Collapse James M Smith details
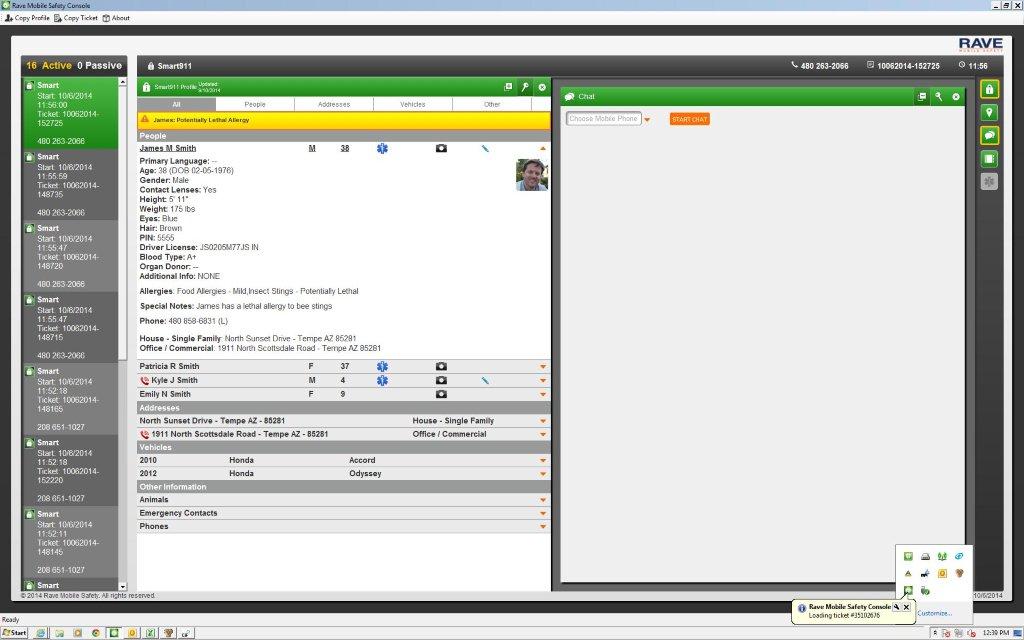The image size is (1024, 640). pos(543,149)
